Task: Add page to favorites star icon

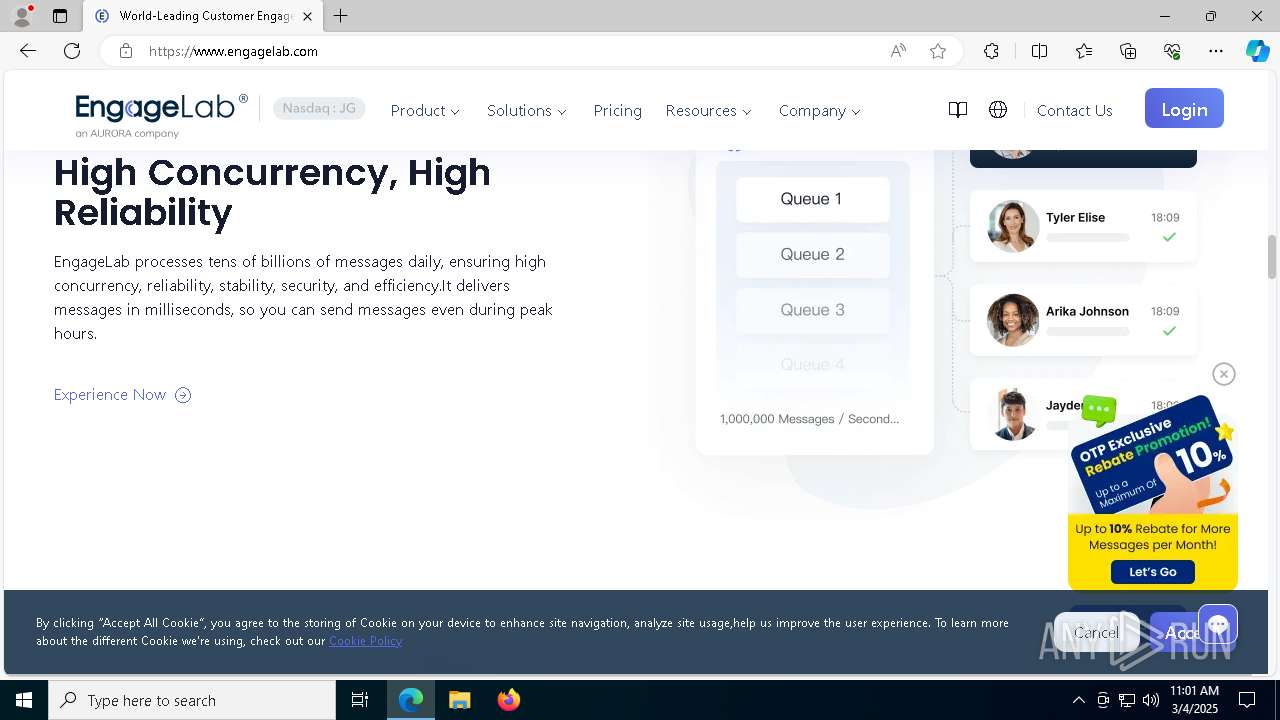Action: 938,51
